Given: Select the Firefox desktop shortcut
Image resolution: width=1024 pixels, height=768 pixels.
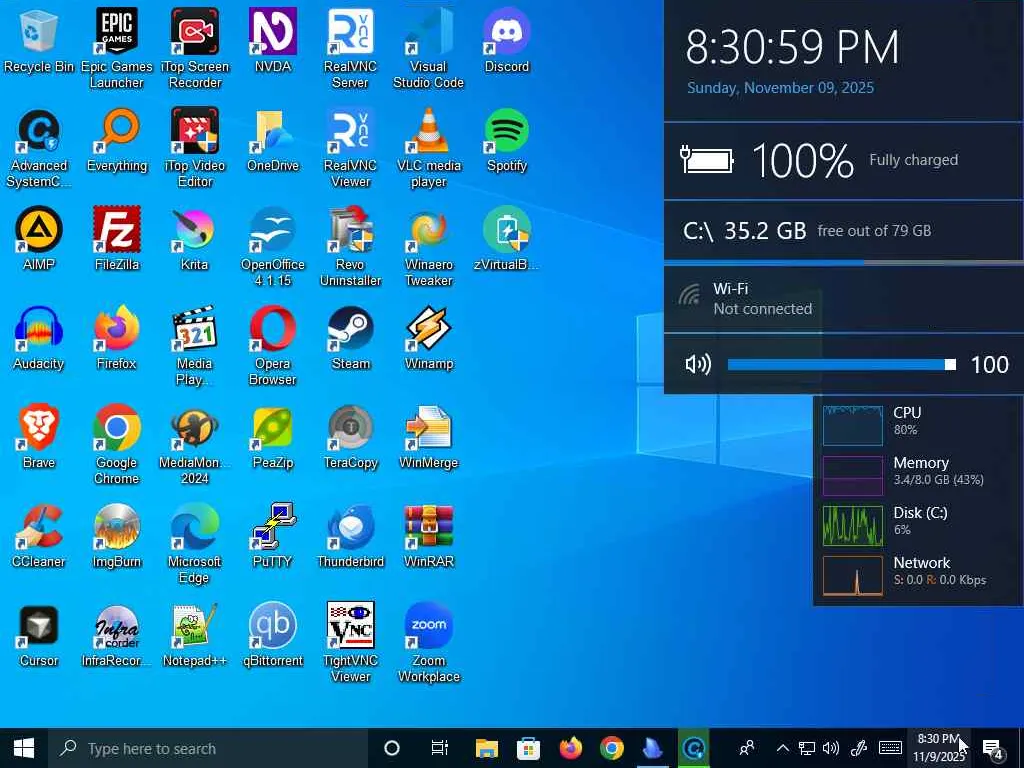Looking at the screenshot, I should 117,338.
